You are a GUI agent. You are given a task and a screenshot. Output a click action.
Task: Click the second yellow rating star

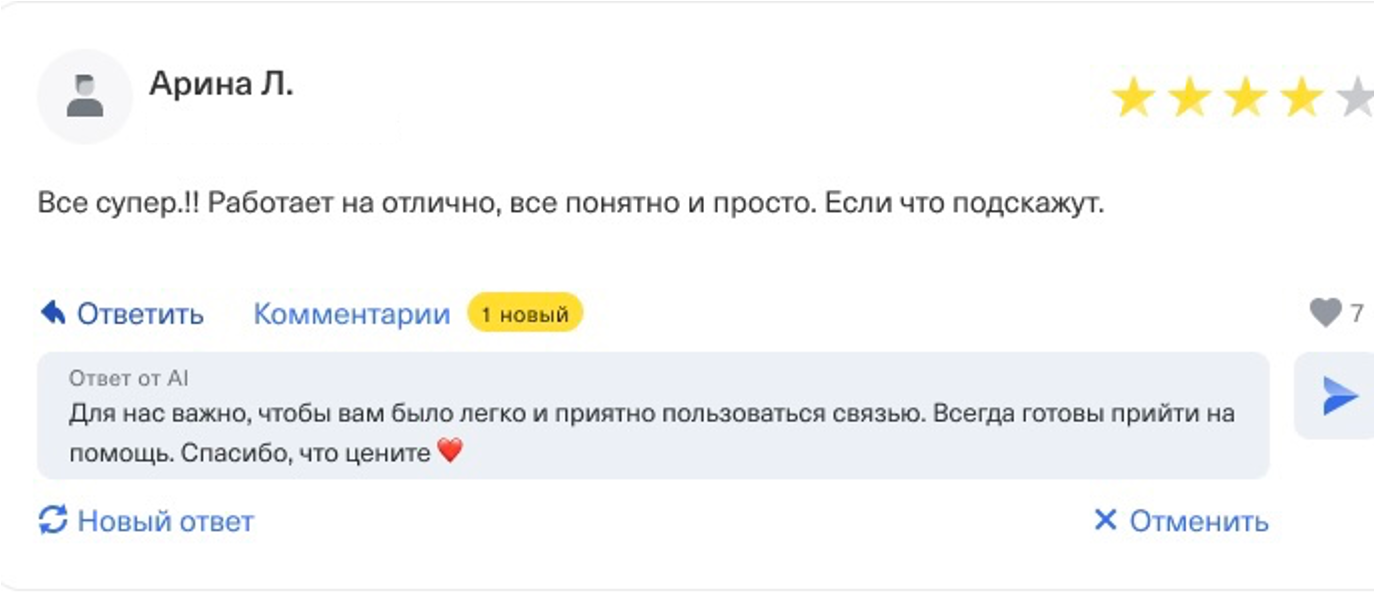(1189, 99)
